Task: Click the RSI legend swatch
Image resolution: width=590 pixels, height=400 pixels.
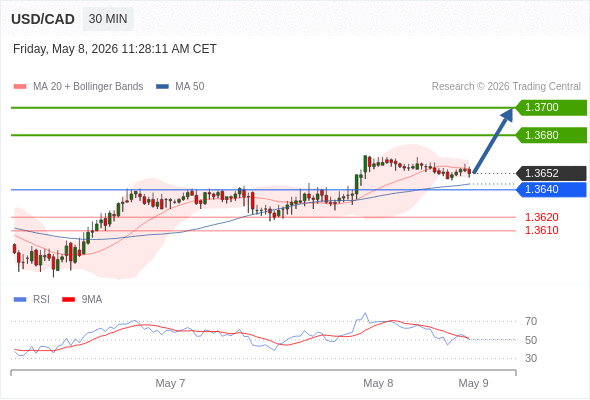Action: (x=20, y=300)
